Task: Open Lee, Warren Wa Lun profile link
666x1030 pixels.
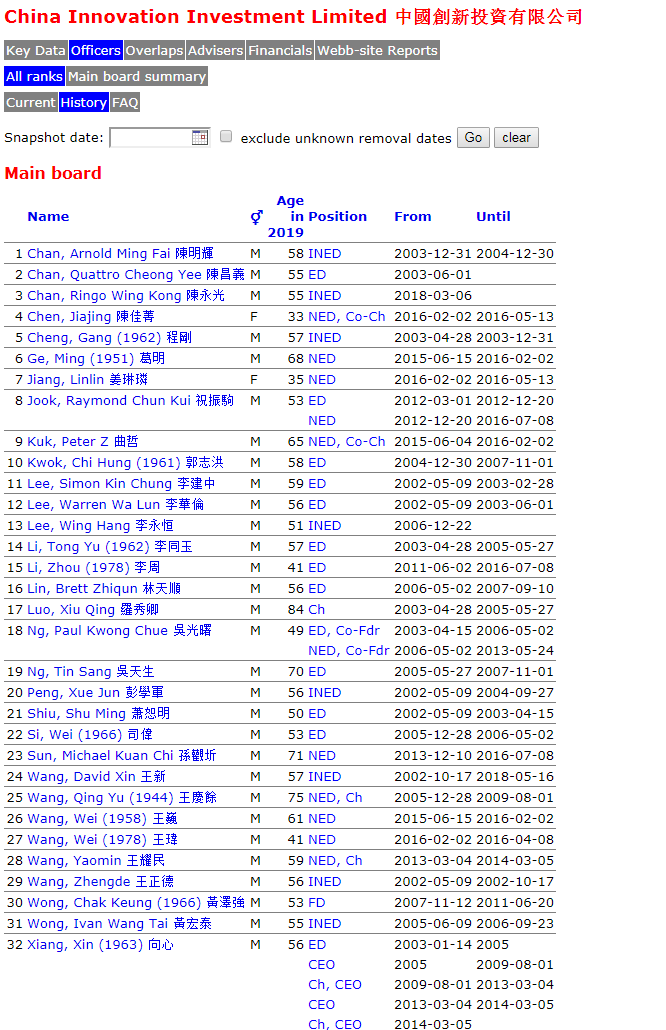Action: [x=116, y=504]
